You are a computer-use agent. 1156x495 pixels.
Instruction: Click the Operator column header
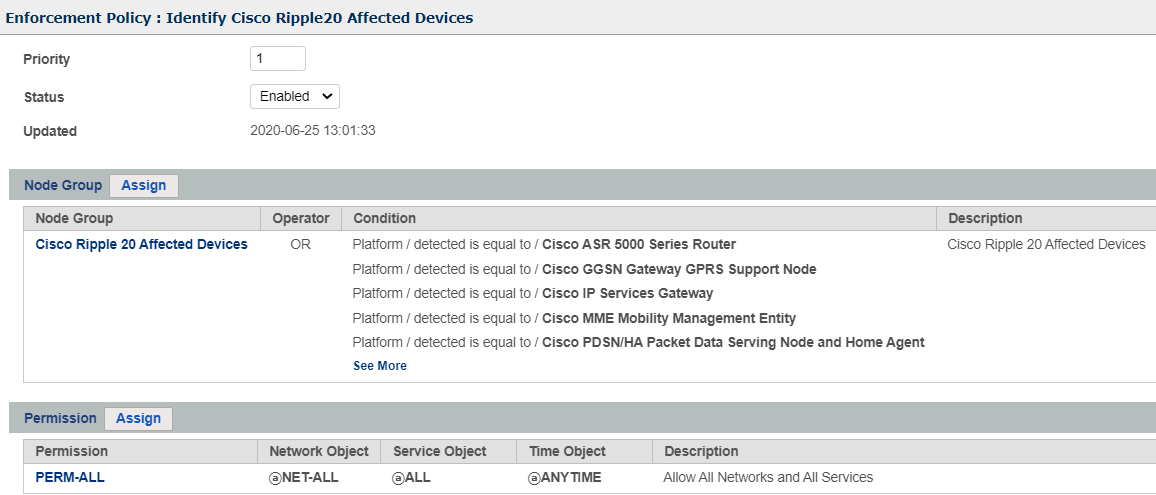[x=300, y=218]
